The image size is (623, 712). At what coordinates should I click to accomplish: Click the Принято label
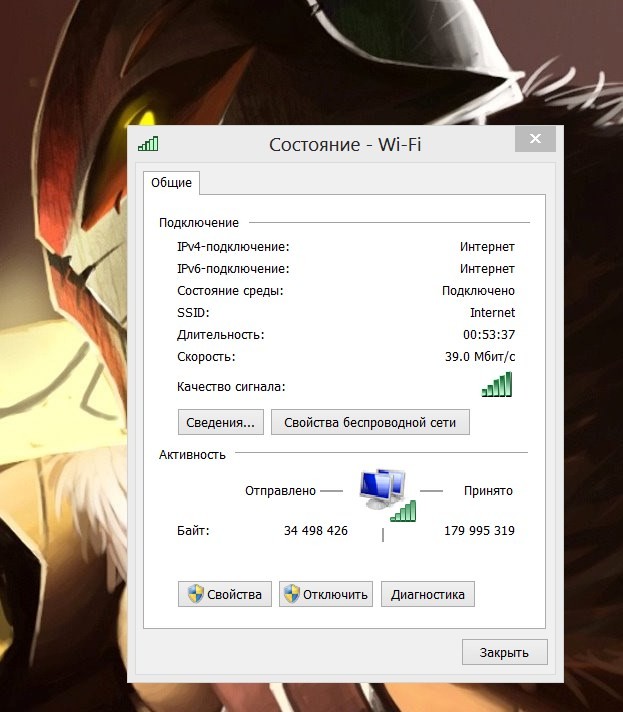tap(488, 490)
